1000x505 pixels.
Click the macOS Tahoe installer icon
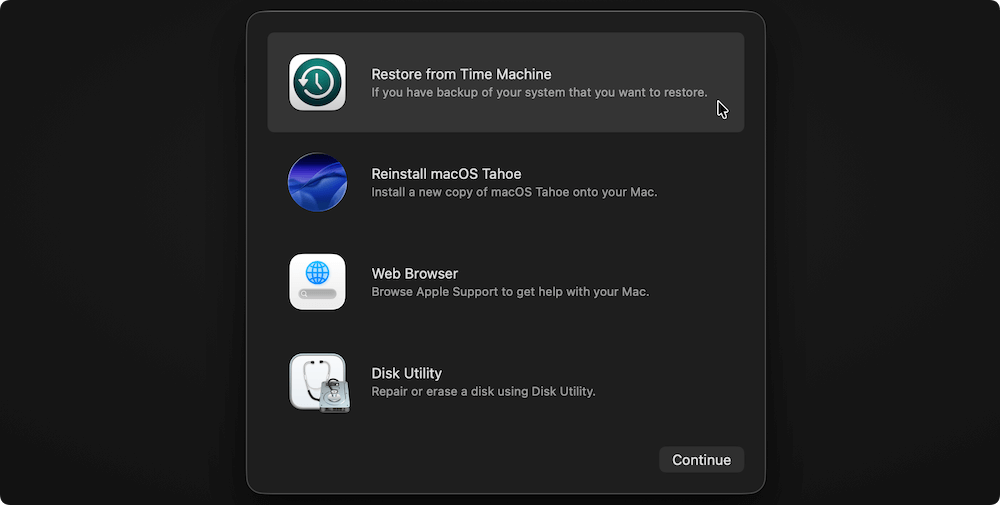point(317,182)
